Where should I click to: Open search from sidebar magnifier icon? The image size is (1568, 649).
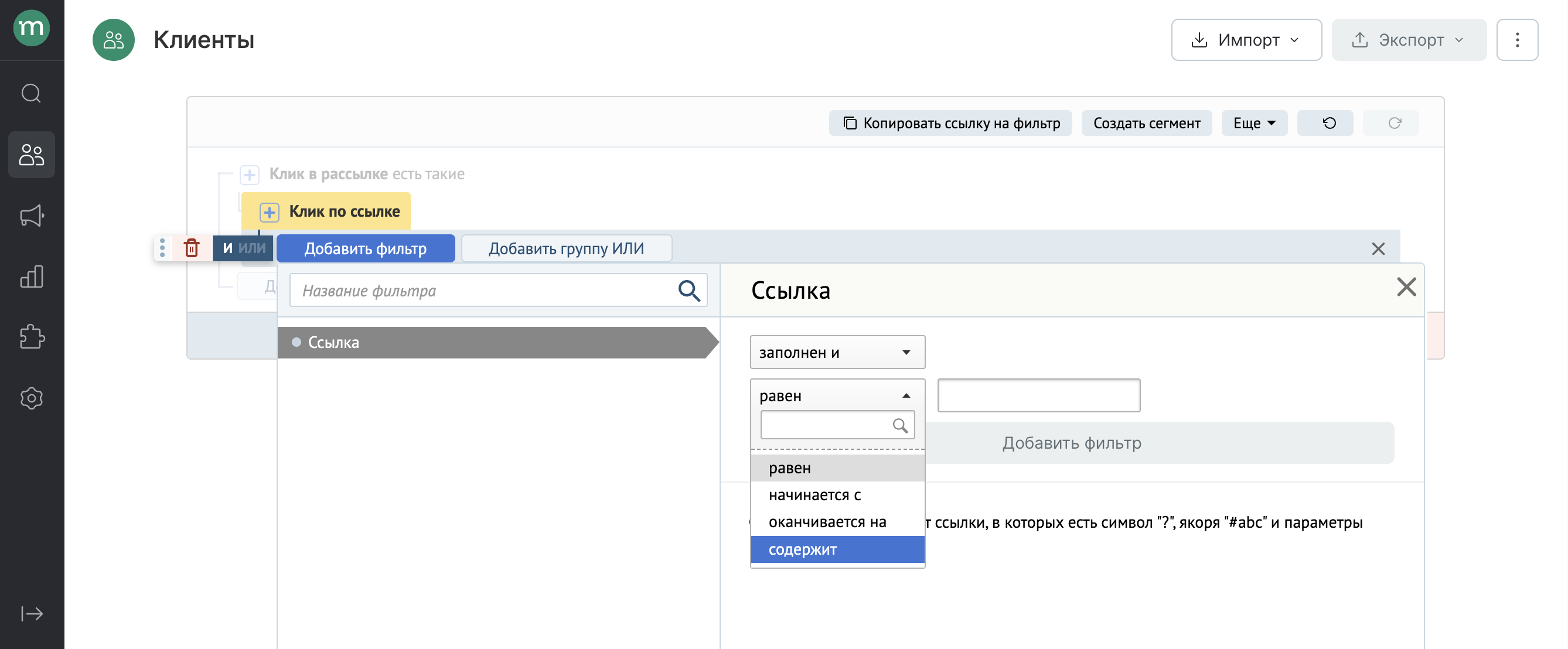(x=32, y=94)
